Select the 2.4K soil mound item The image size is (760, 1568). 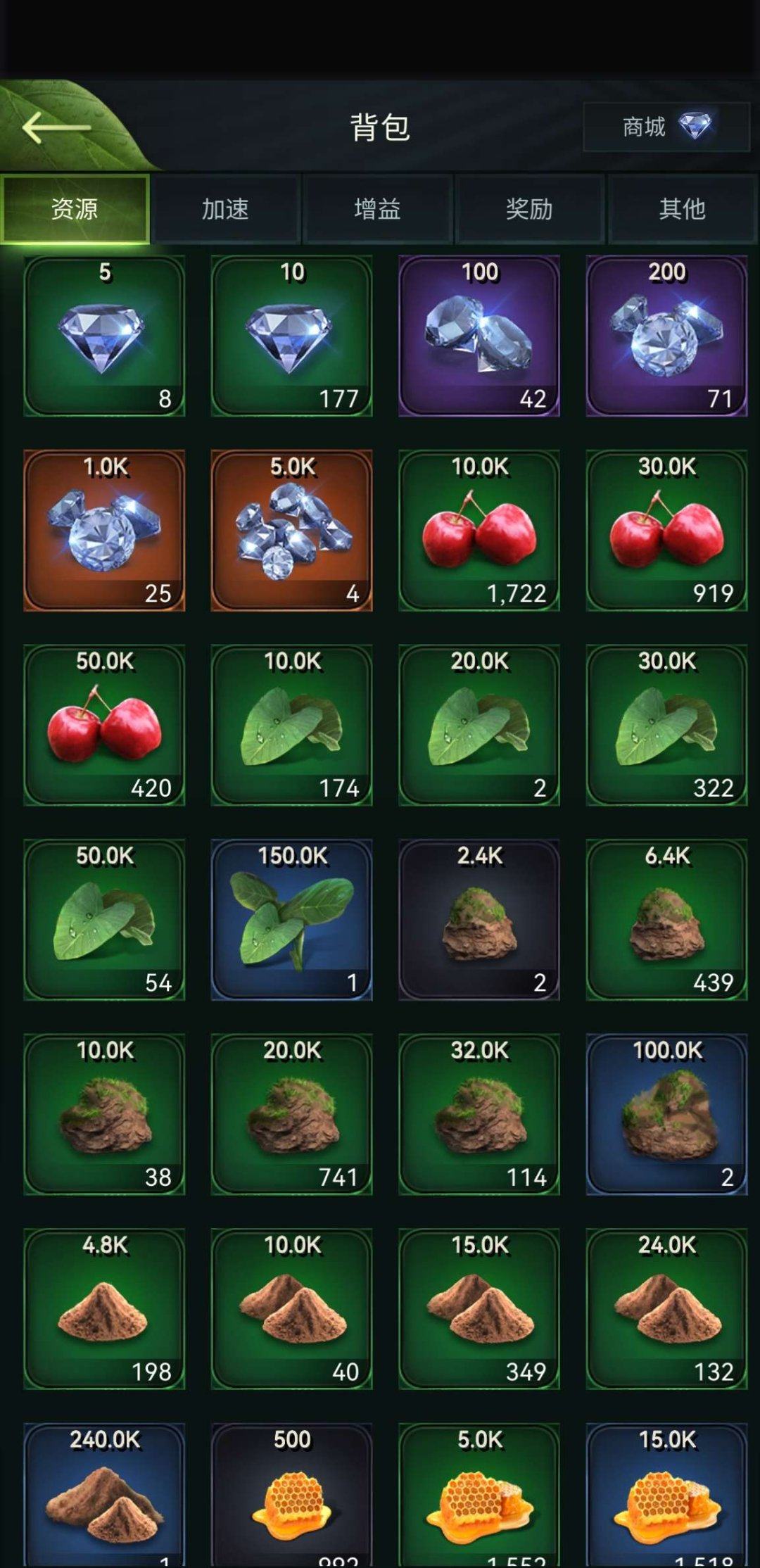click(x=479, y=920)
